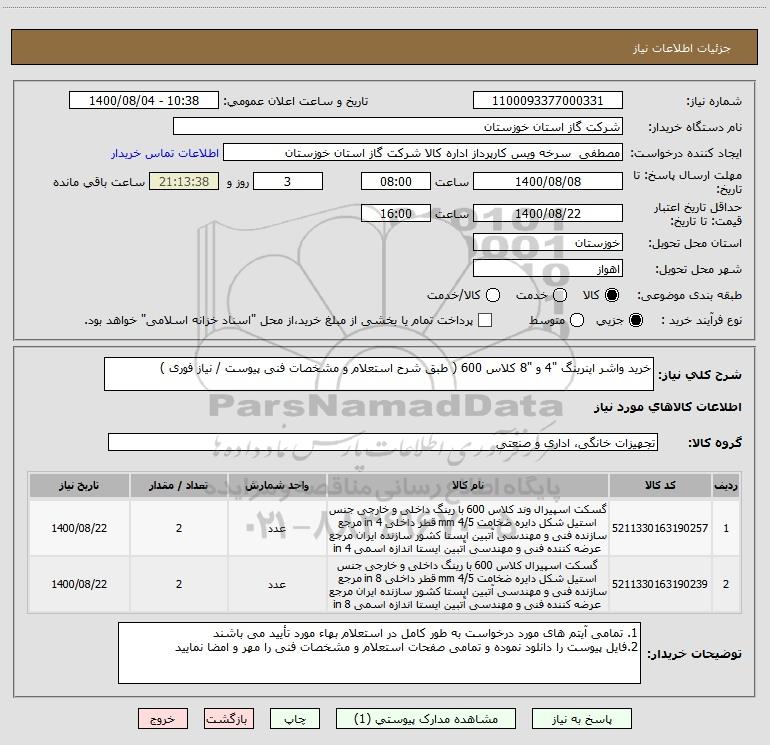Click the چاپ print button
Viewport: 770px width, 745px height.
click(x=295, y=719)
